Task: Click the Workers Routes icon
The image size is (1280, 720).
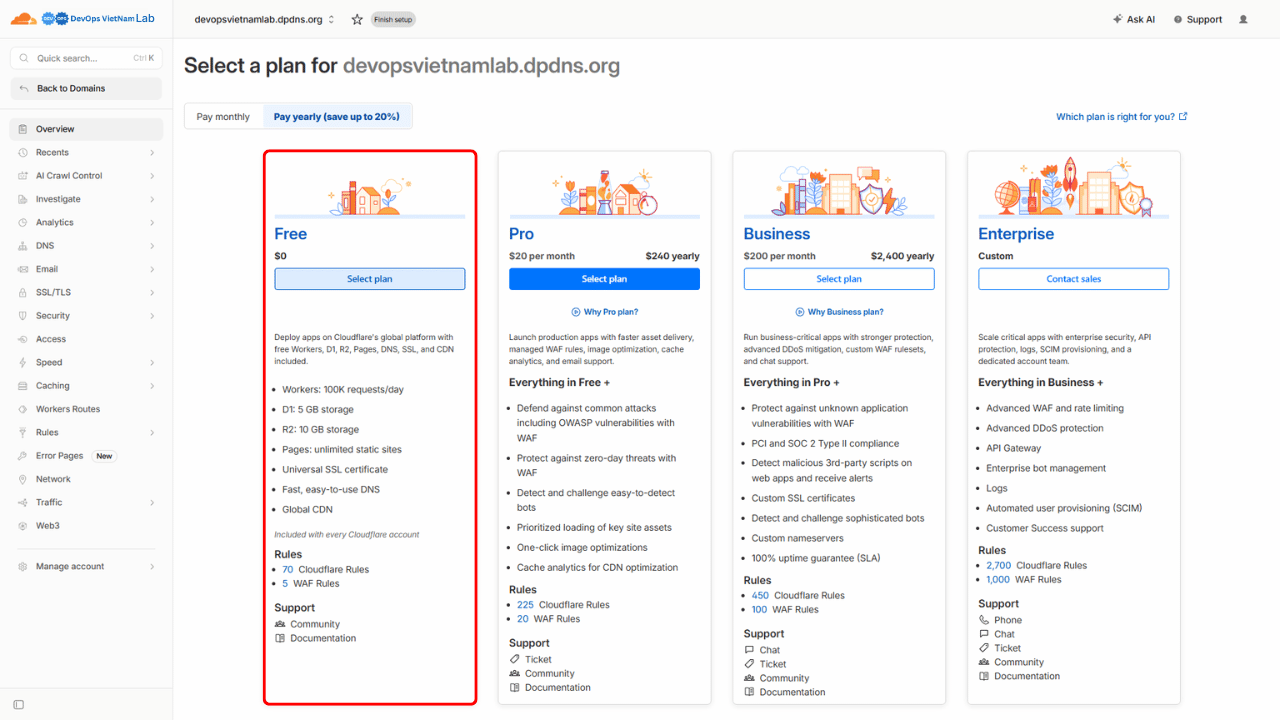Action: (x=24, y=409)
